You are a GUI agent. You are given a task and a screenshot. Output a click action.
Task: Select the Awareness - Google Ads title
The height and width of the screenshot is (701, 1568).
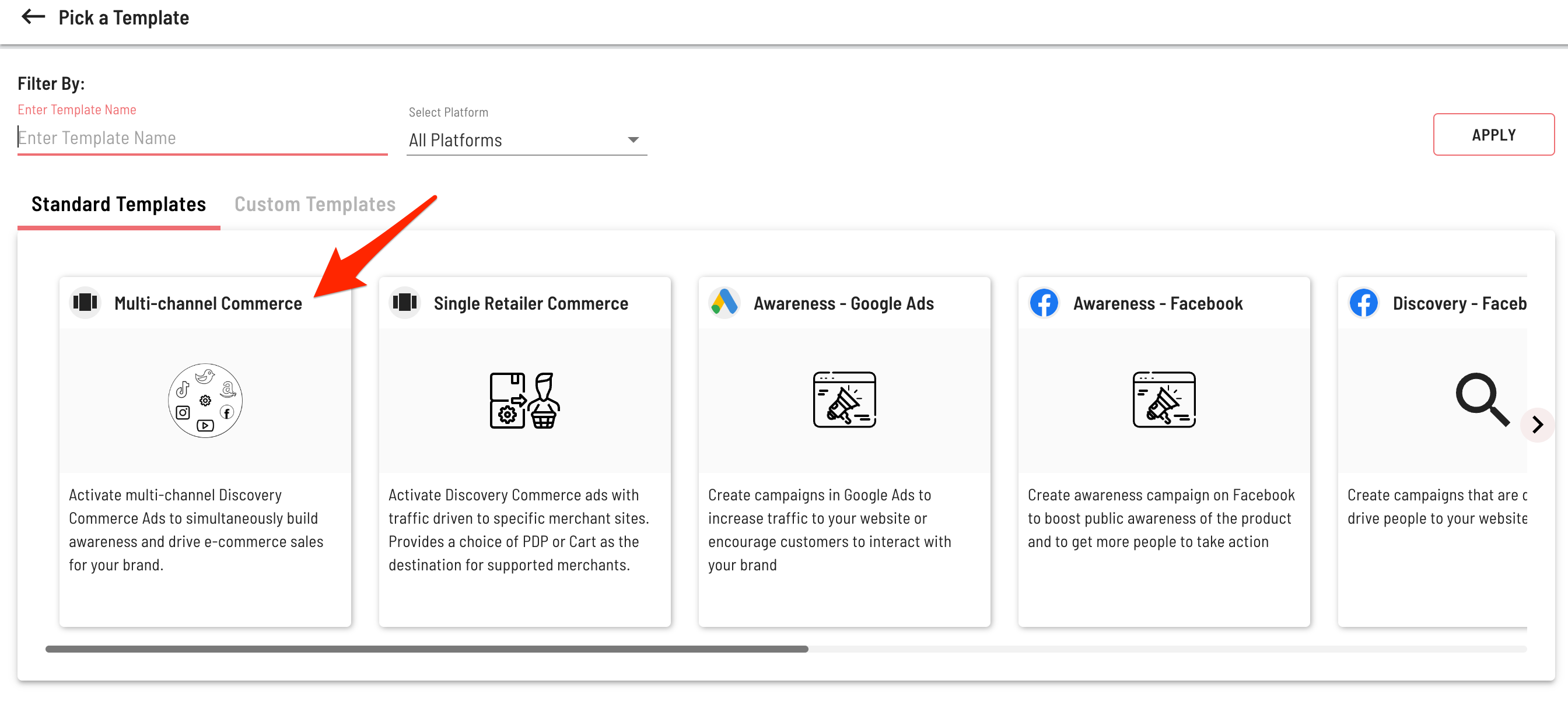(843, 303)
